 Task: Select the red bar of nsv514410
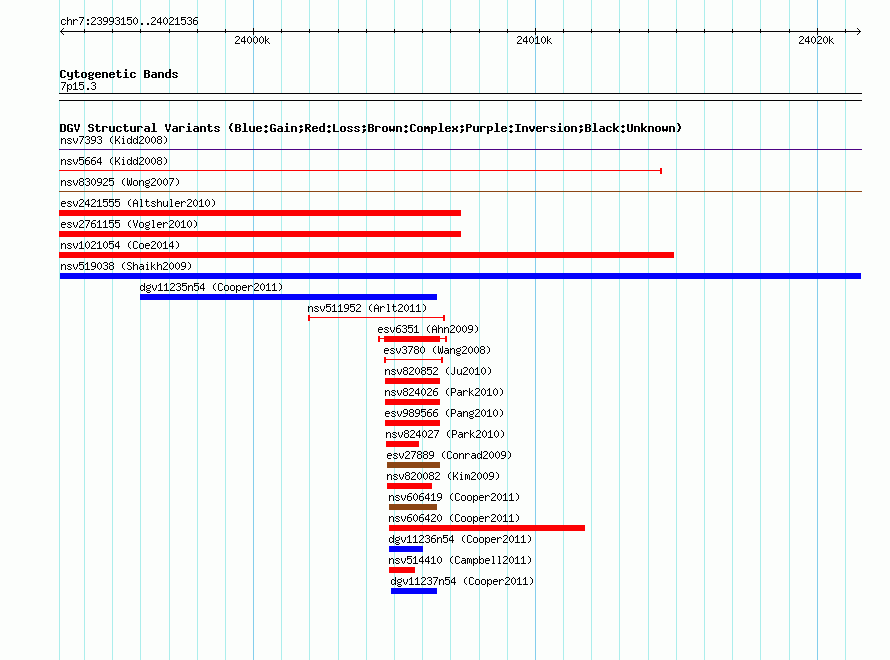[402, 570]
